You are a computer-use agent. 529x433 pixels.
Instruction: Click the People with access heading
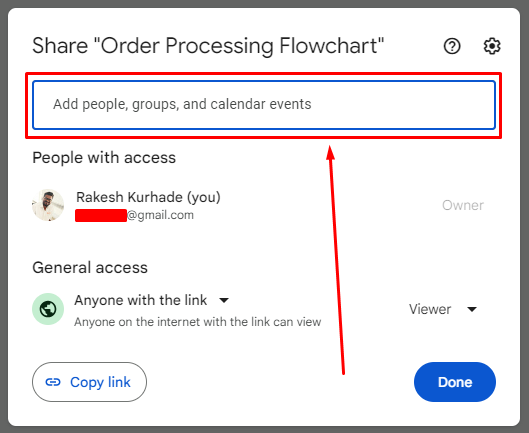pyautogui.click(x=104, y=158)
